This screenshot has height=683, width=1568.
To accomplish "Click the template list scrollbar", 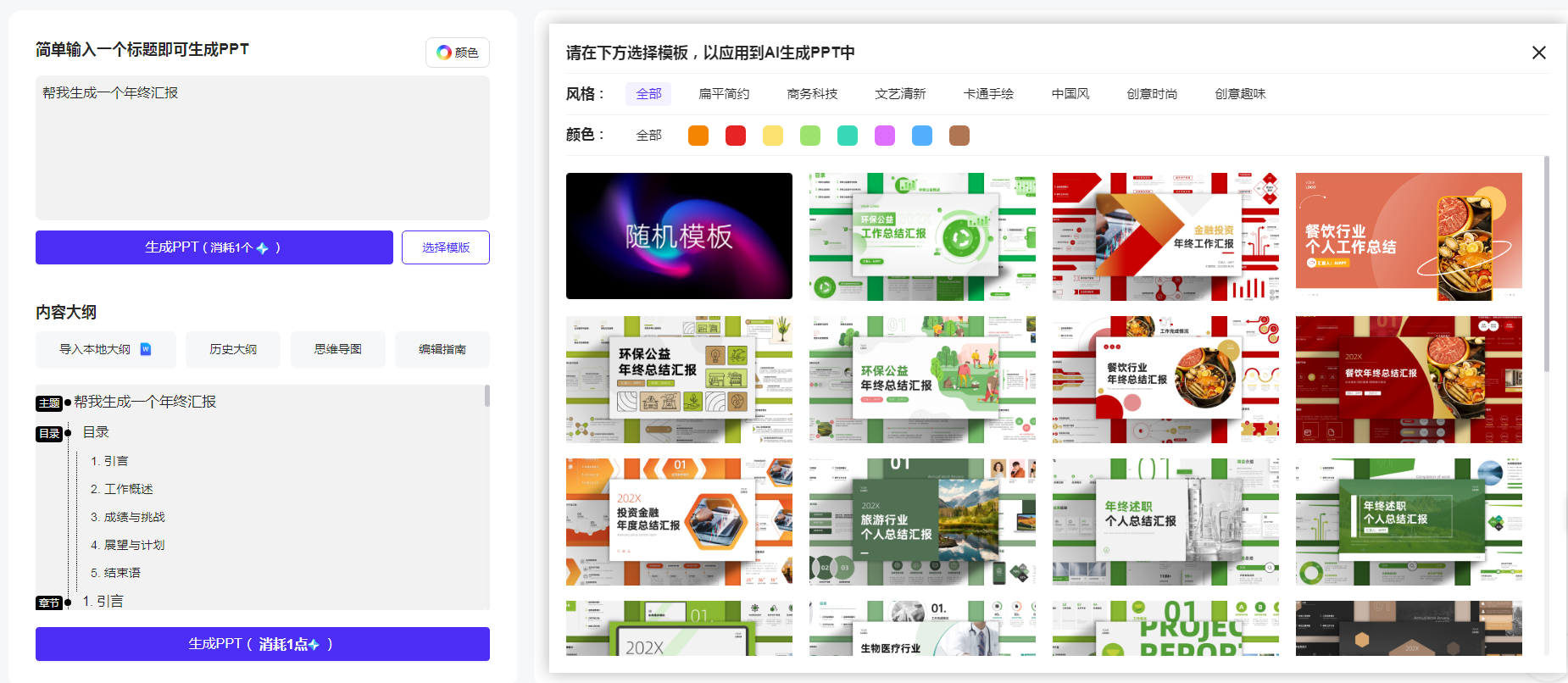I will coord(1546,263).
